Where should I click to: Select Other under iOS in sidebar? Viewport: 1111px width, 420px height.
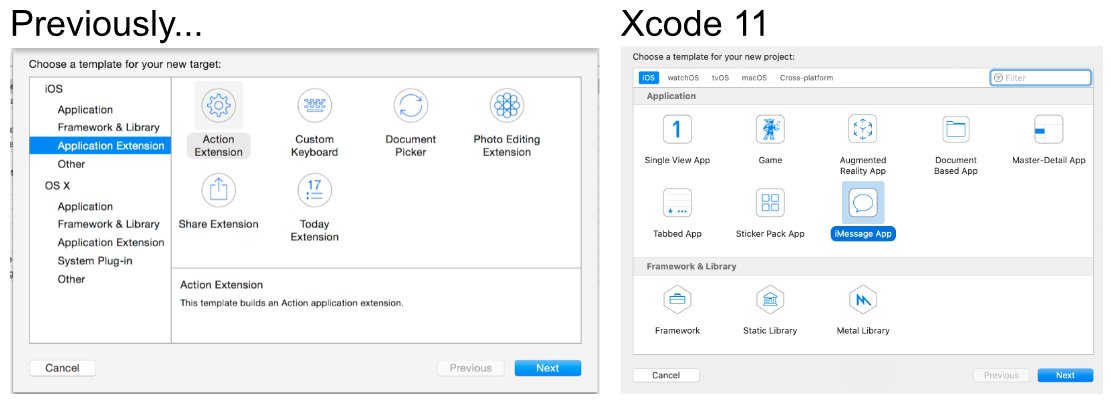pyautogui.click(x=71, y=164)
